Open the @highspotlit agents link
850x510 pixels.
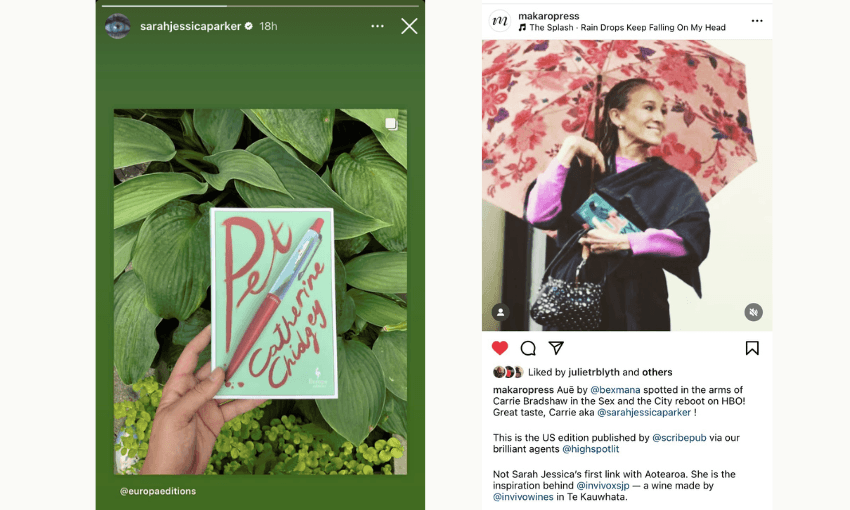[x=590, y=449]
